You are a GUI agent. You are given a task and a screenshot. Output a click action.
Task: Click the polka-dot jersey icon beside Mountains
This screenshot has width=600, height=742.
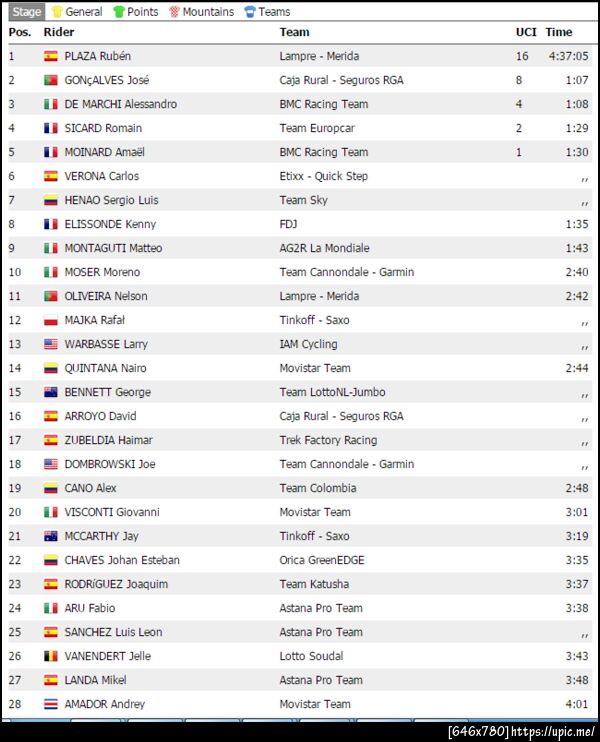pos(174,12)
